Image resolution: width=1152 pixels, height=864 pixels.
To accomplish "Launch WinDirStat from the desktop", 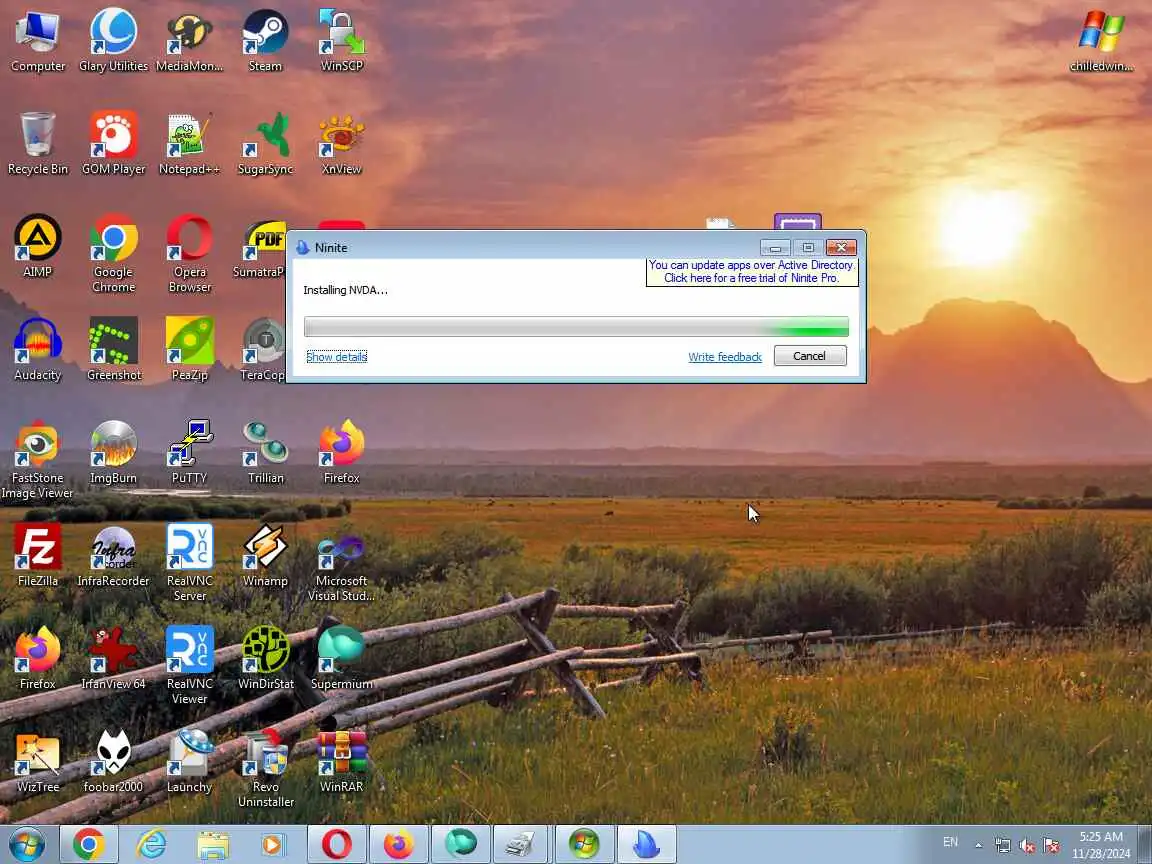I will click(x=265, y=658).
